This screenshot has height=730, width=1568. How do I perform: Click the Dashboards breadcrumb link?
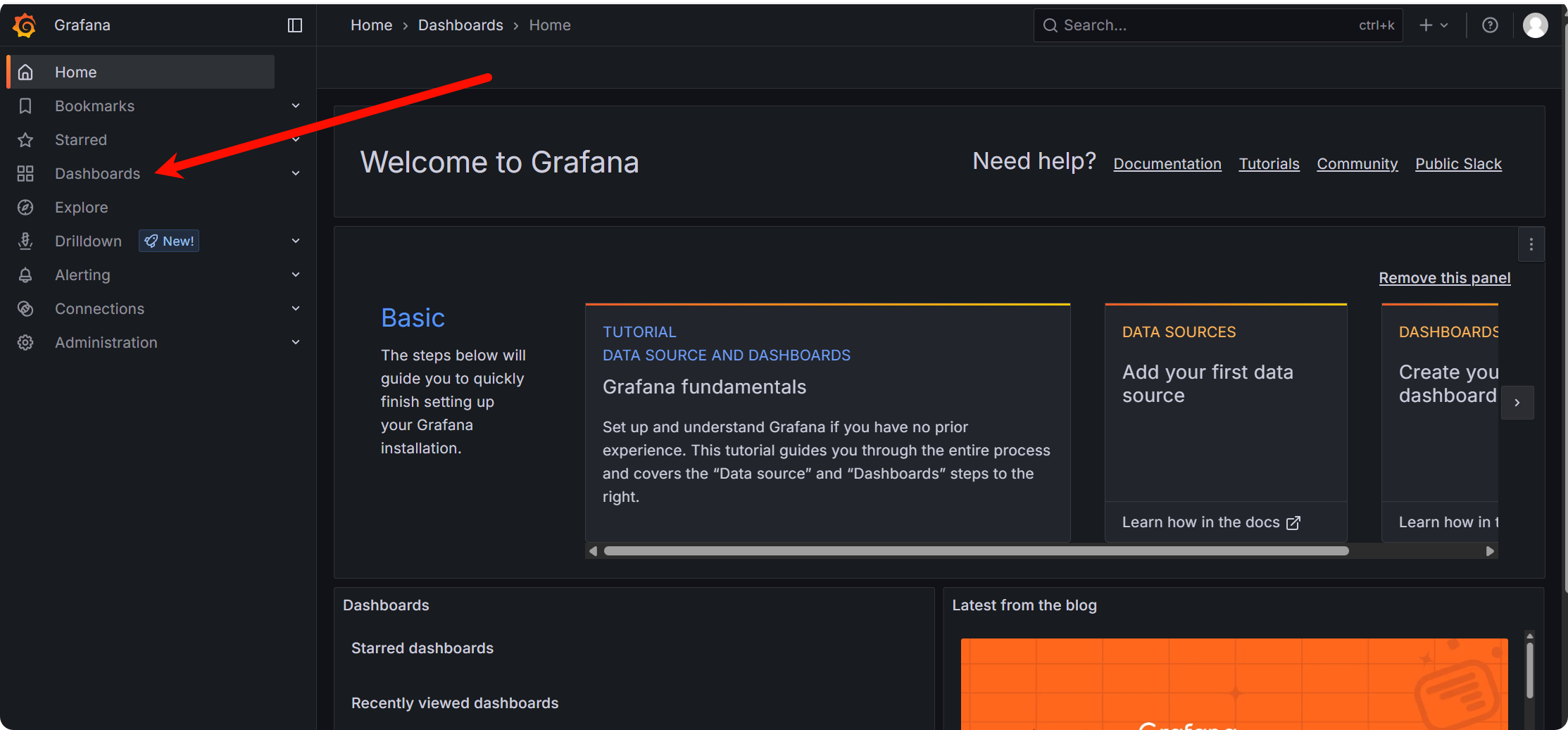[x=460, y=25]
